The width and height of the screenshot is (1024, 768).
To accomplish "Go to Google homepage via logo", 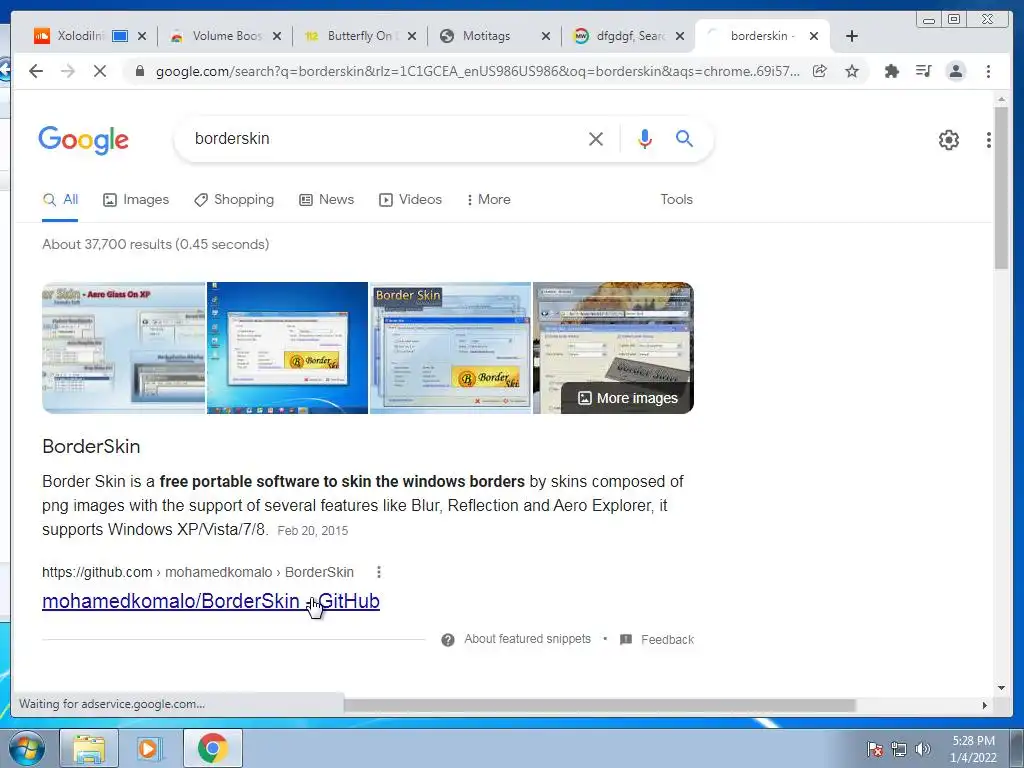I will [84, 140].
